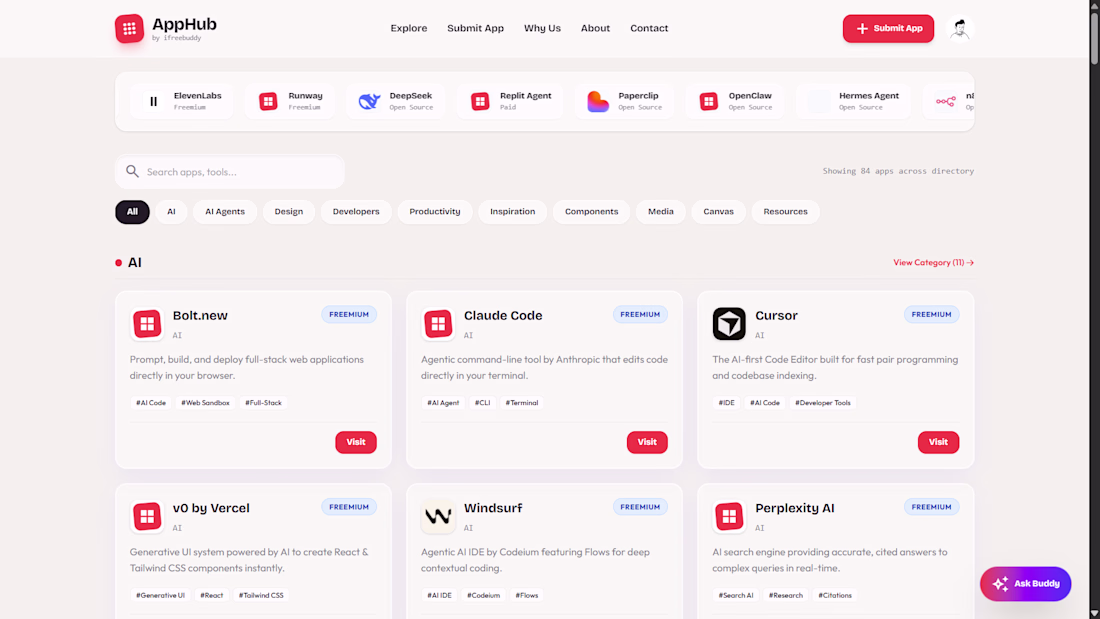Viewport: 1100px width, 619px height.
Task: Click the OpenClaw app icon
Action: (709, 101)
